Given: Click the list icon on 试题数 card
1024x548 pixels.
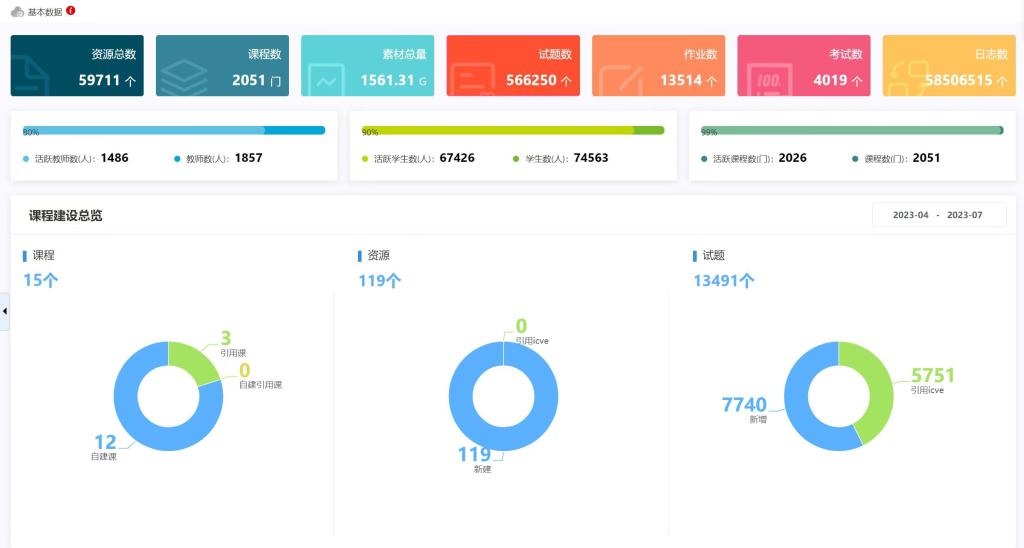Looking at the screenshot, I should click(x=472, y=80).
